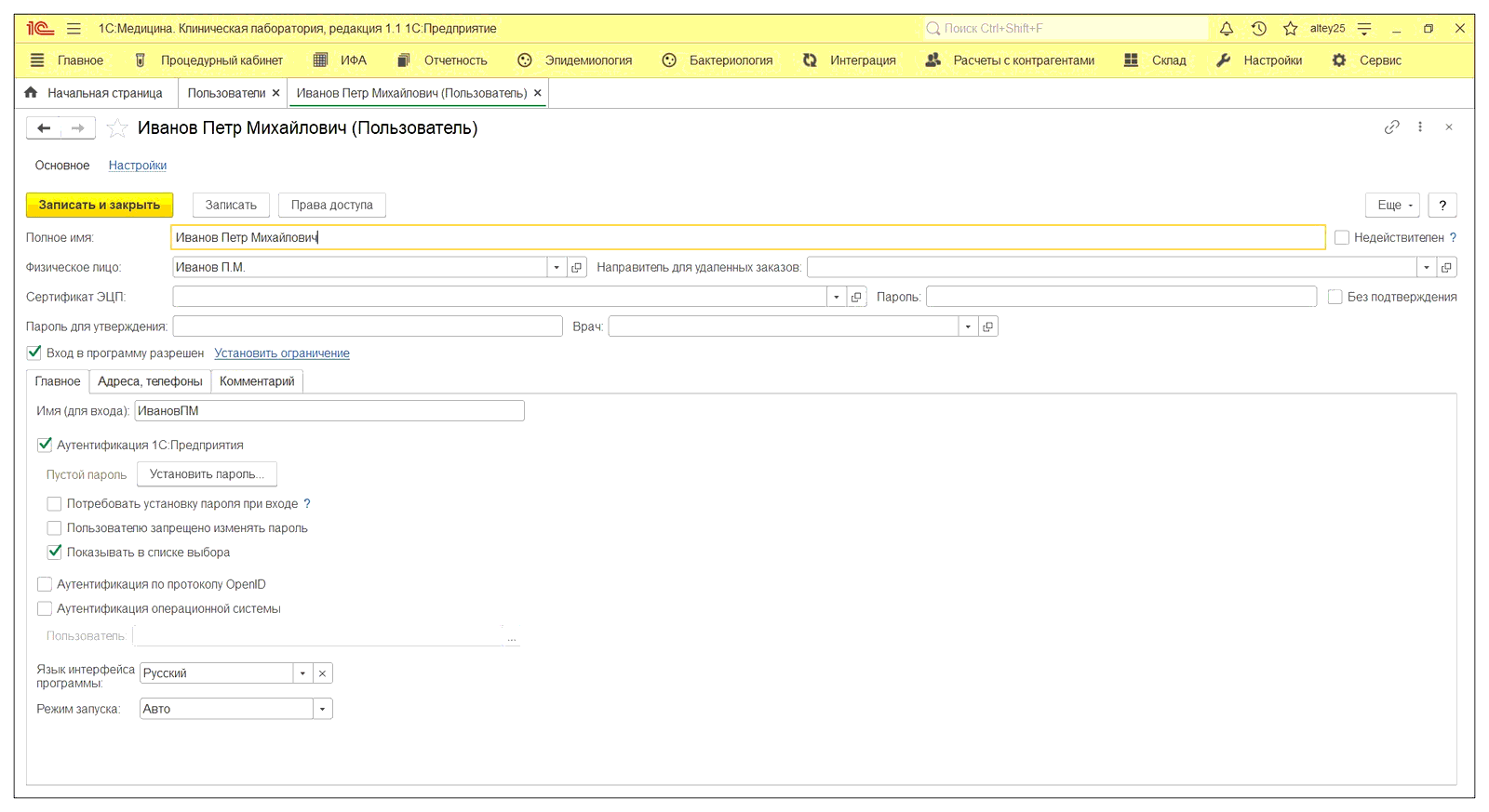Viewport: 1489px width, 812px height.
Task: Toggle the Недействителен checkbox
Action: [x=1341, y=237]
